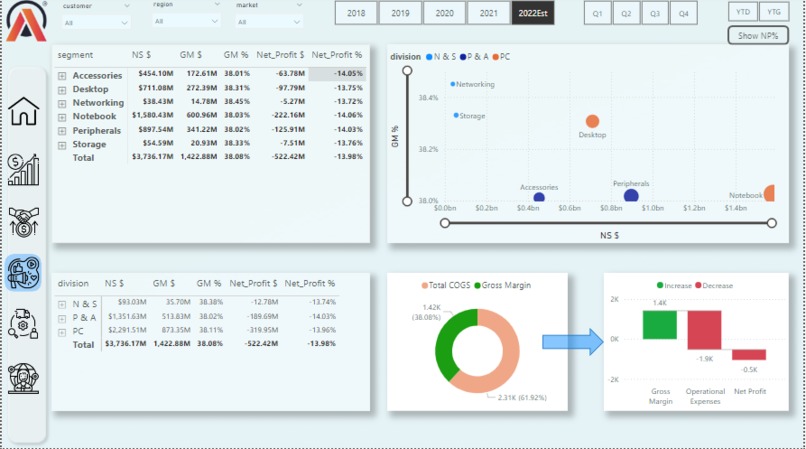Sort segment table by Net_Profit % header

click(x=337, y=55)
